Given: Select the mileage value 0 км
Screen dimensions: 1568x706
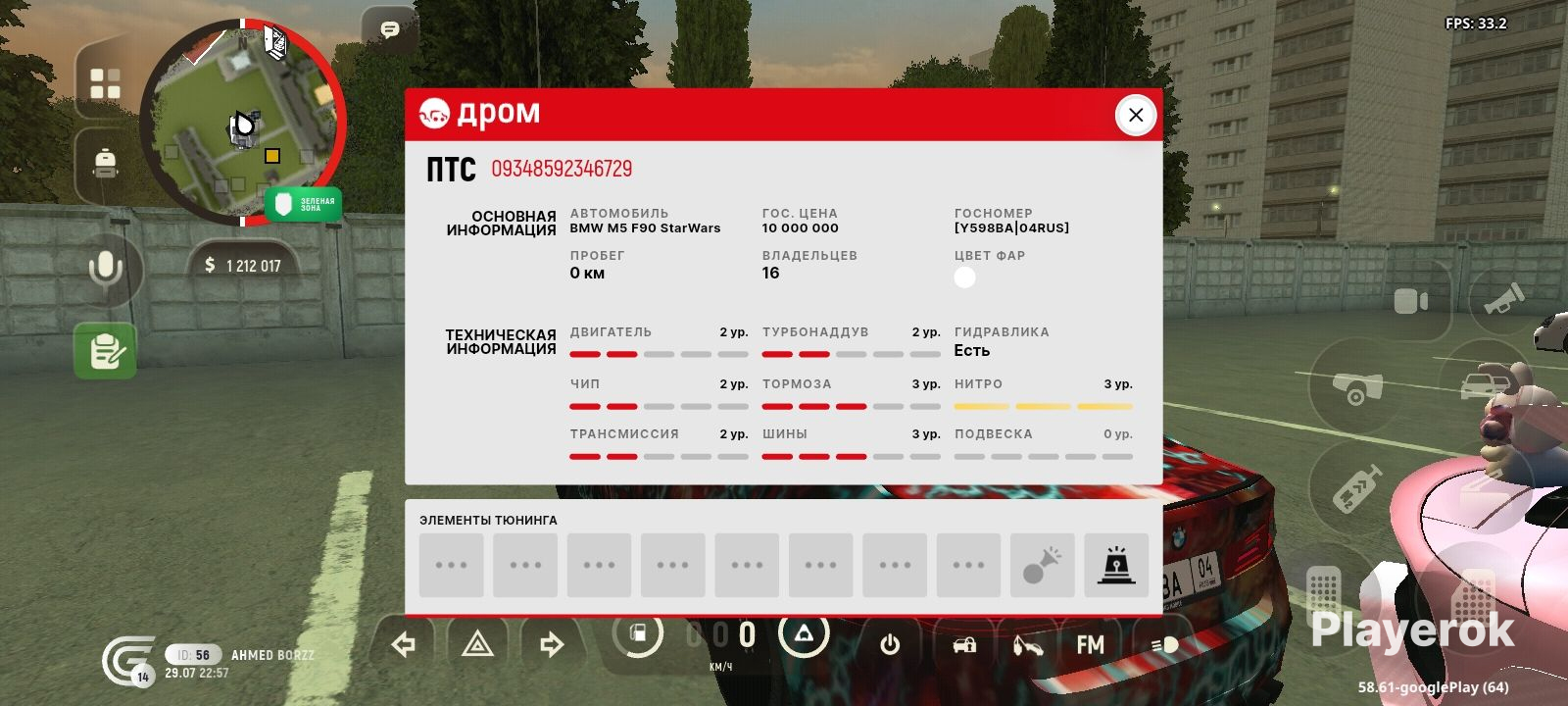Looking at the screenshot, I should pyautogui.click(x=587, y=274).
